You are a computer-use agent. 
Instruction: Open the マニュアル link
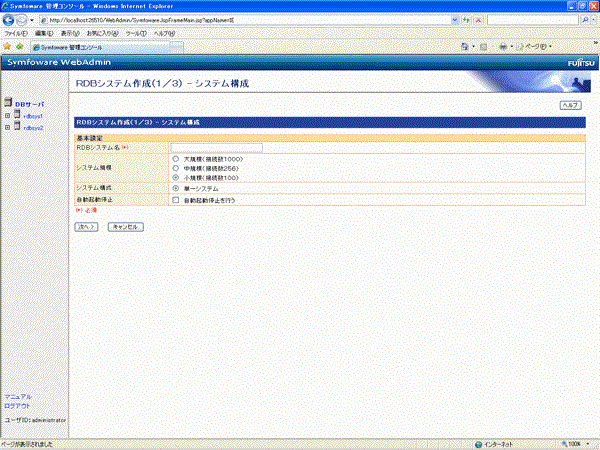tap(18, 397)
